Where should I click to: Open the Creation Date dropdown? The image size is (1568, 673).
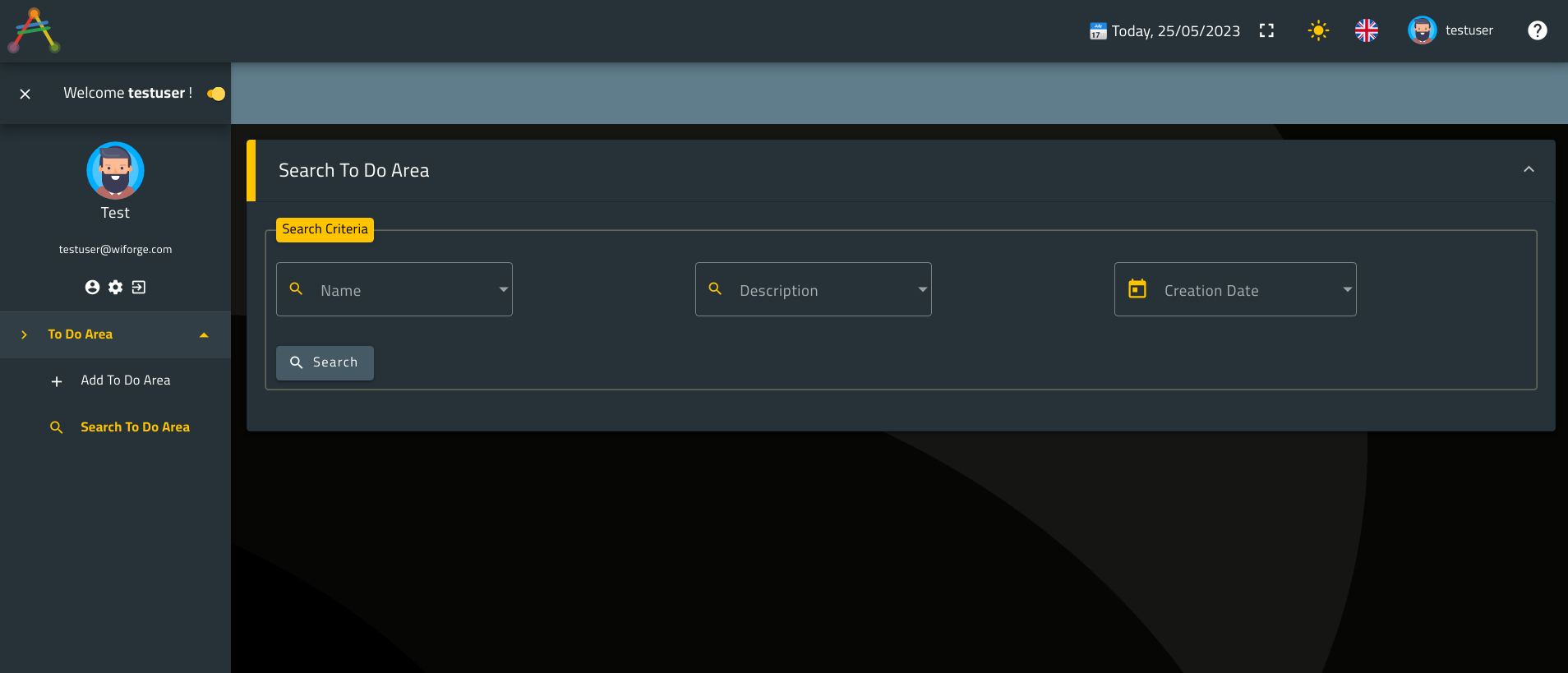tap(1347, 289)
